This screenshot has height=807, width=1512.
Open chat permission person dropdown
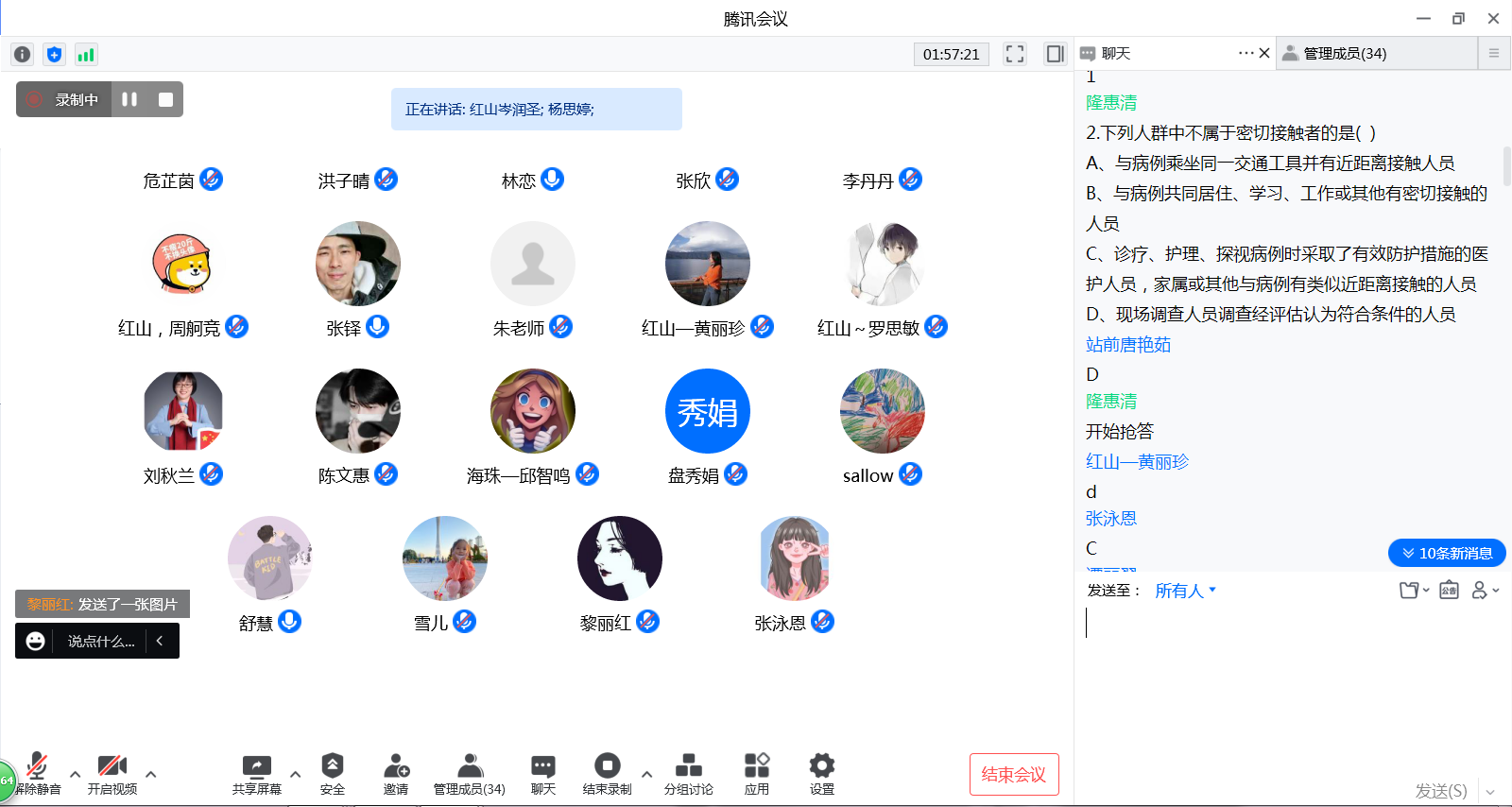(x=1485, y=591)
